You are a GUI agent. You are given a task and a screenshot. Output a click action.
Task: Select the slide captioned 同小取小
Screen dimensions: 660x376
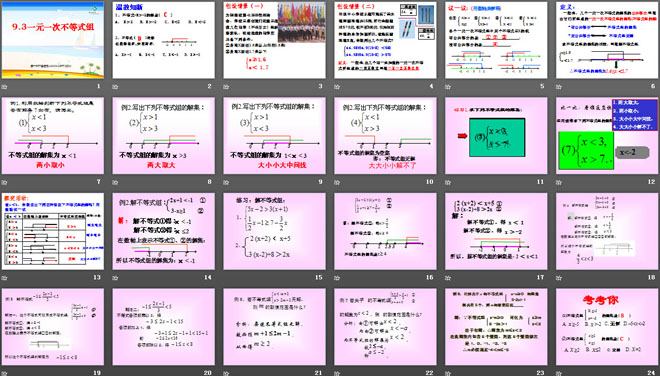(x=53, y=136)
